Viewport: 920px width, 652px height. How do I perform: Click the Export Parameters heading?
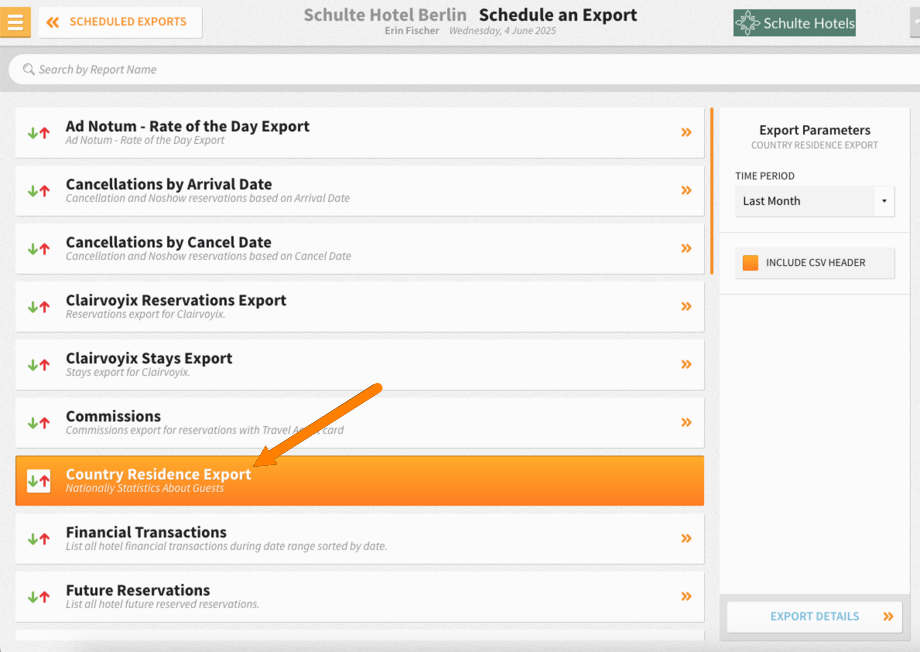[814, 130]
